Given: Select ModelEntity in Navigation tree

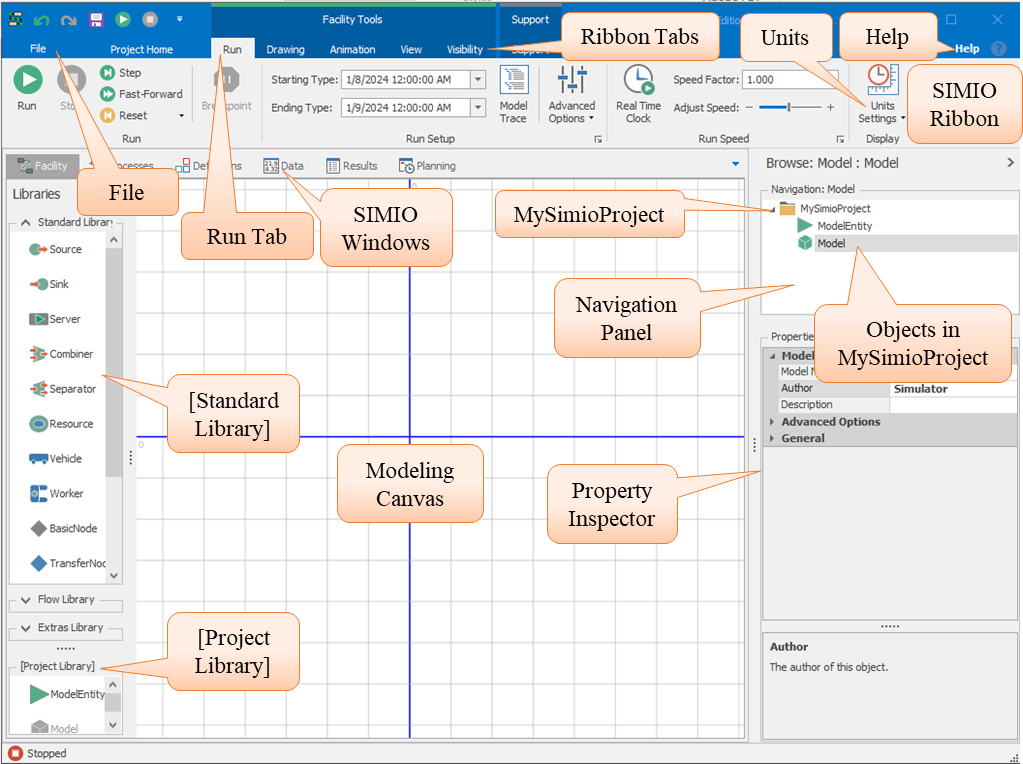Looking at the screenshot, I should pos(834,226).
